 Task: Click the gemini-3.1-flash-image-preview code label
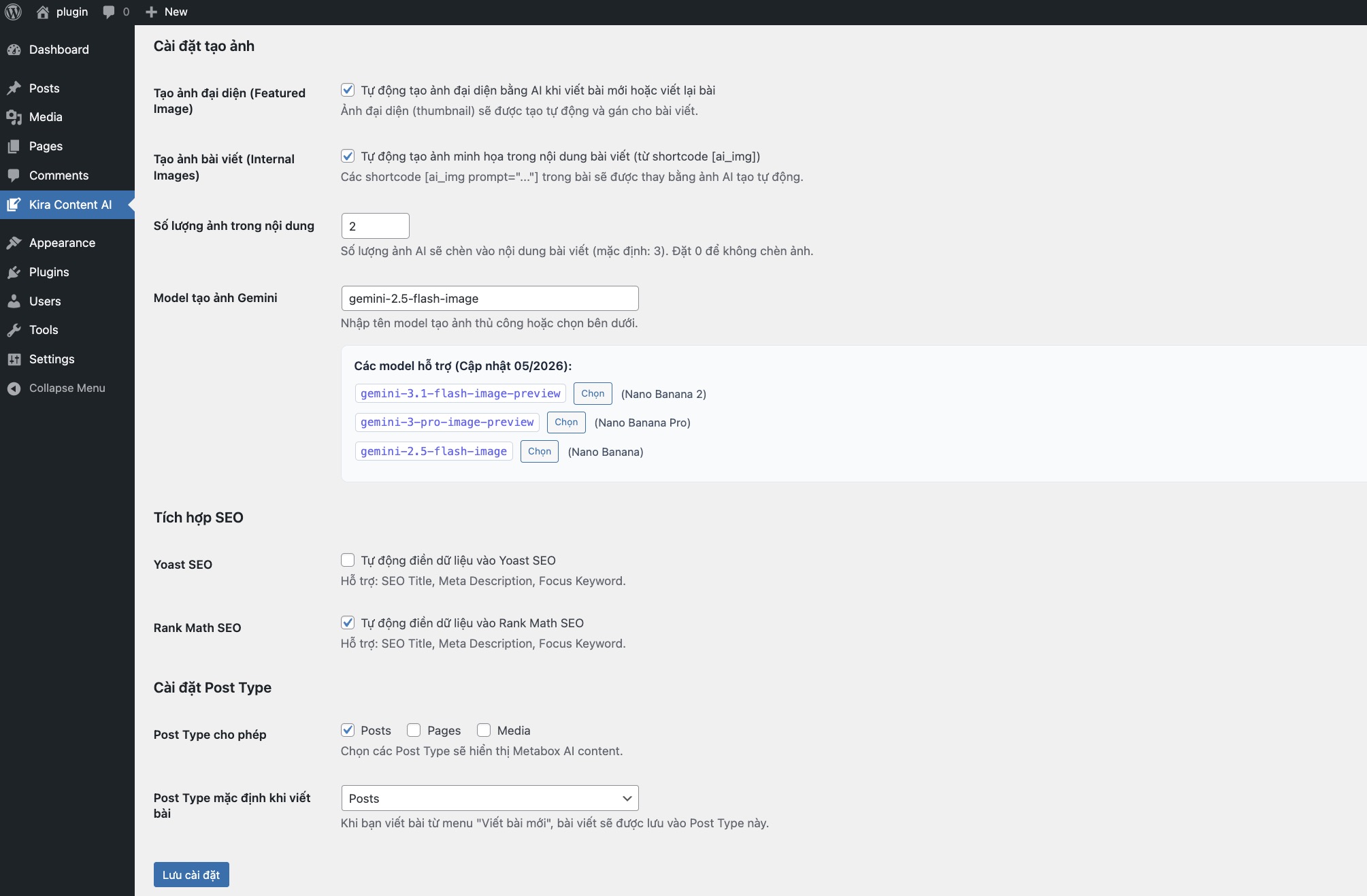click(x=461, y=393)
